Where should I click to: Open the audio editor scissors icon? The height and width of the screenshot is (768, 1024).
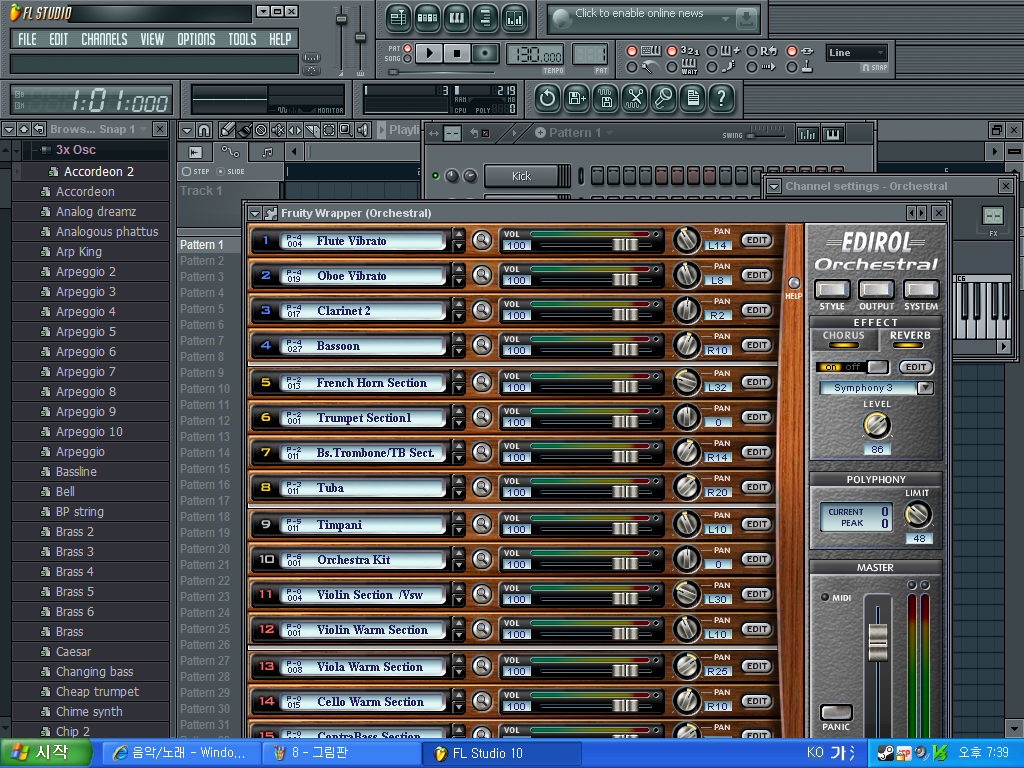coord(635,99)
